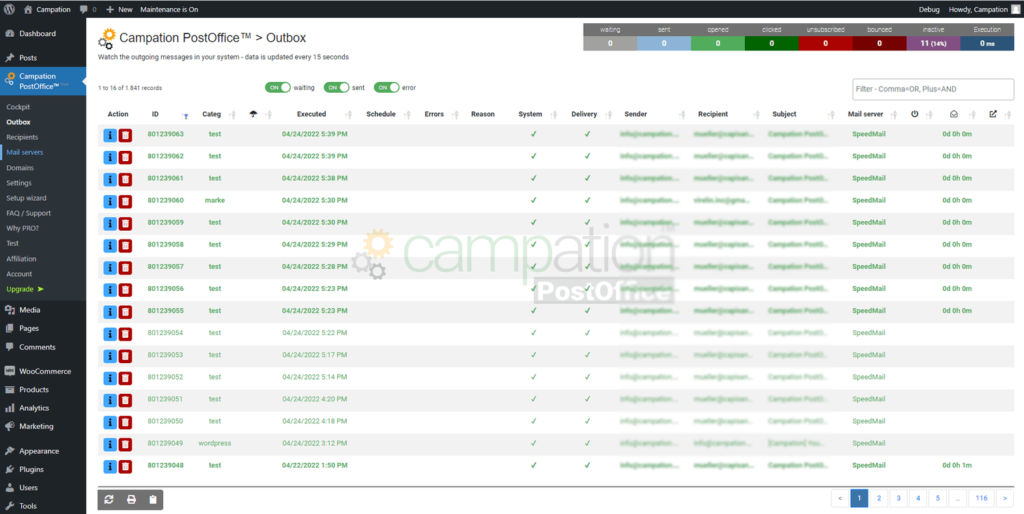
Task: Open the Setup wizard submenu item
Action: click(x=26, y=198)
